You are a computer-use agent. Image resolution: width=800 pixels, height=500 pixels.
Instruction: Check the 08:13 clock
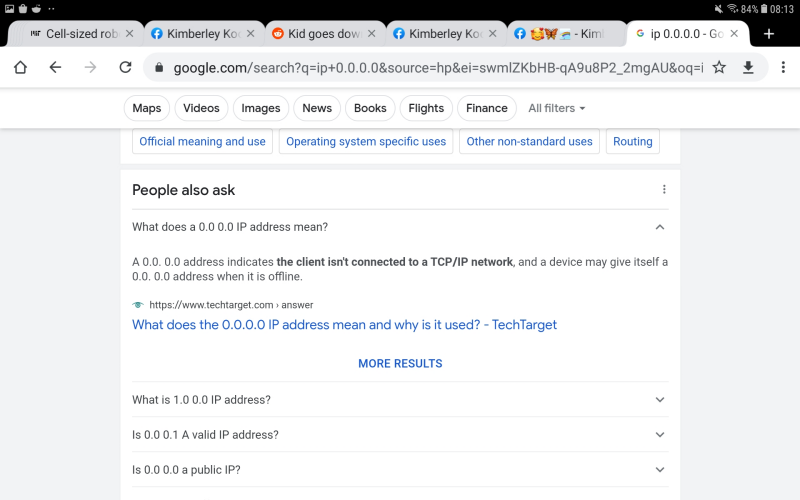pos(782,9)
